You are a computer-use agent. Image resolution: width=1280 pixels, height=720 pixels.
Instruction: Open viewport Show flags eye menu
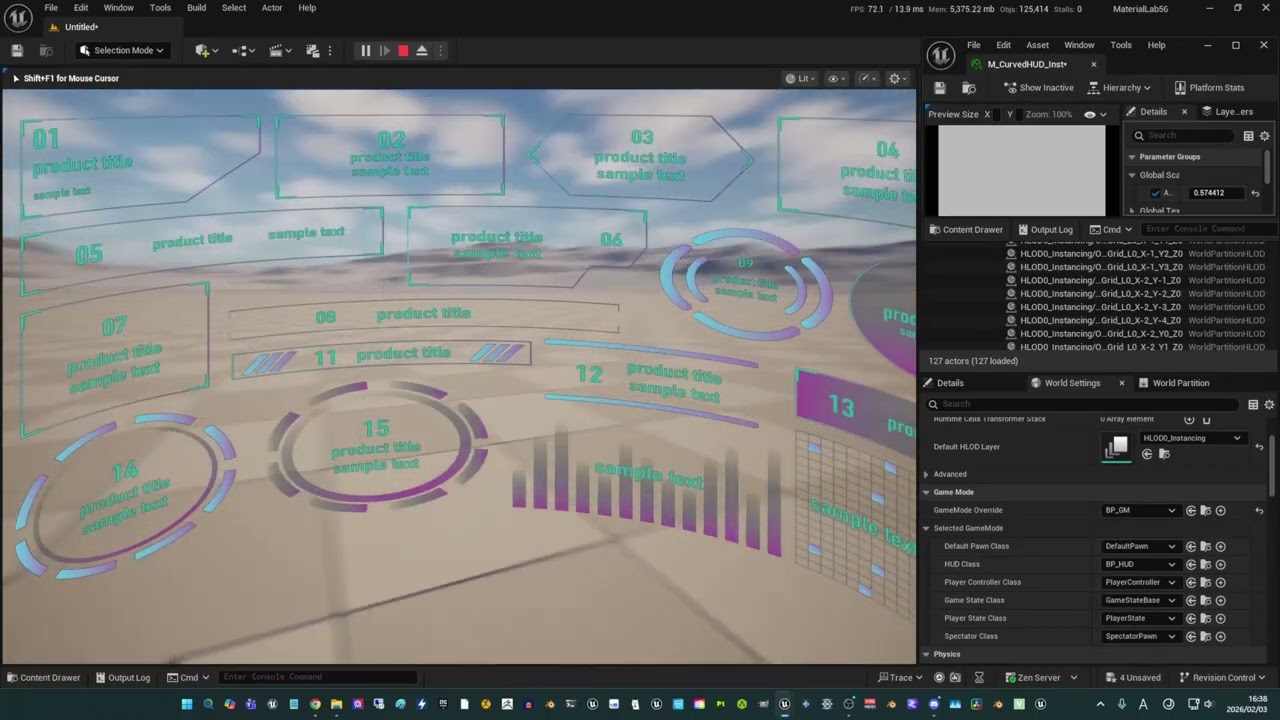(x=836, y=78)
